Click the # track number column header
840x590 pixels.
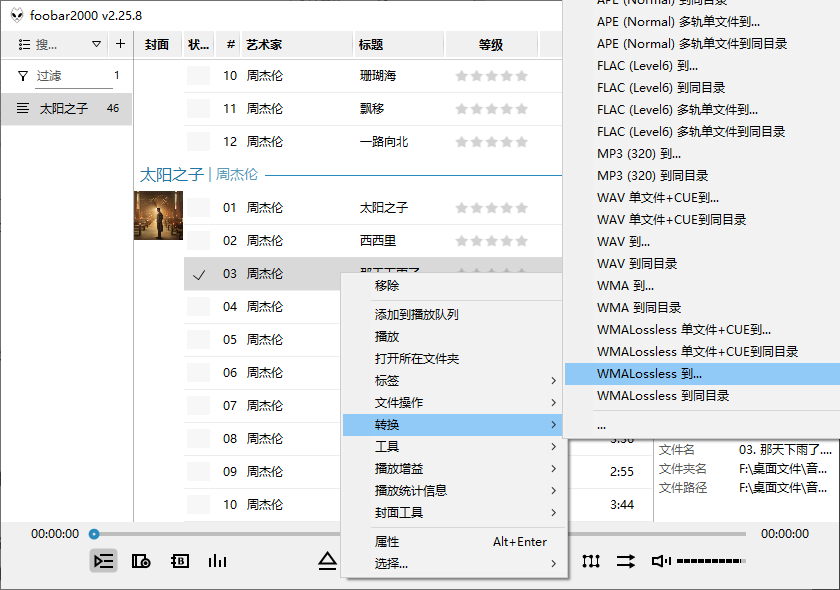(229, 44)
